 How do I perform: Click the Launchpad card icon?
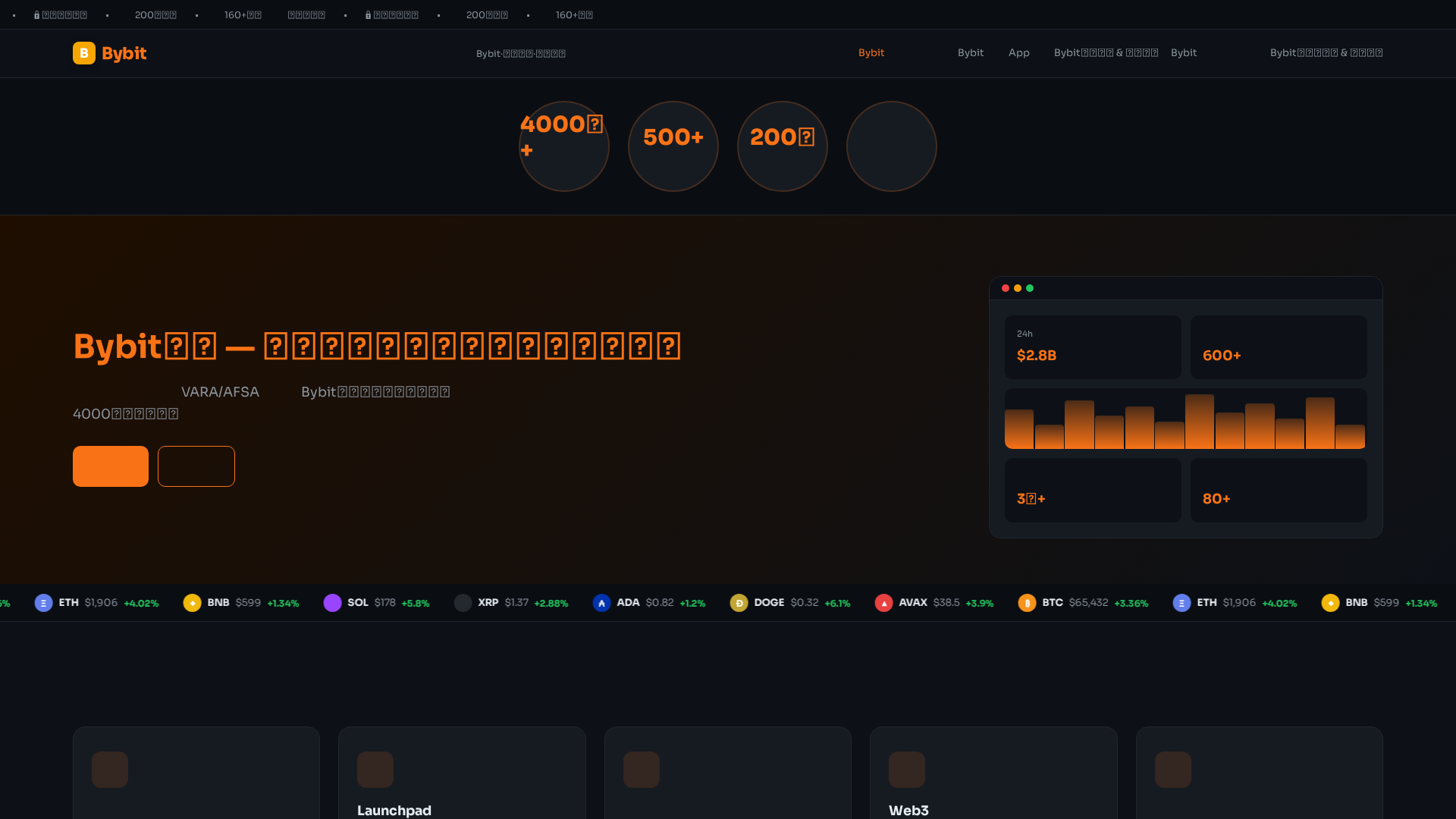pyautogui.click(x=375, y=769)
